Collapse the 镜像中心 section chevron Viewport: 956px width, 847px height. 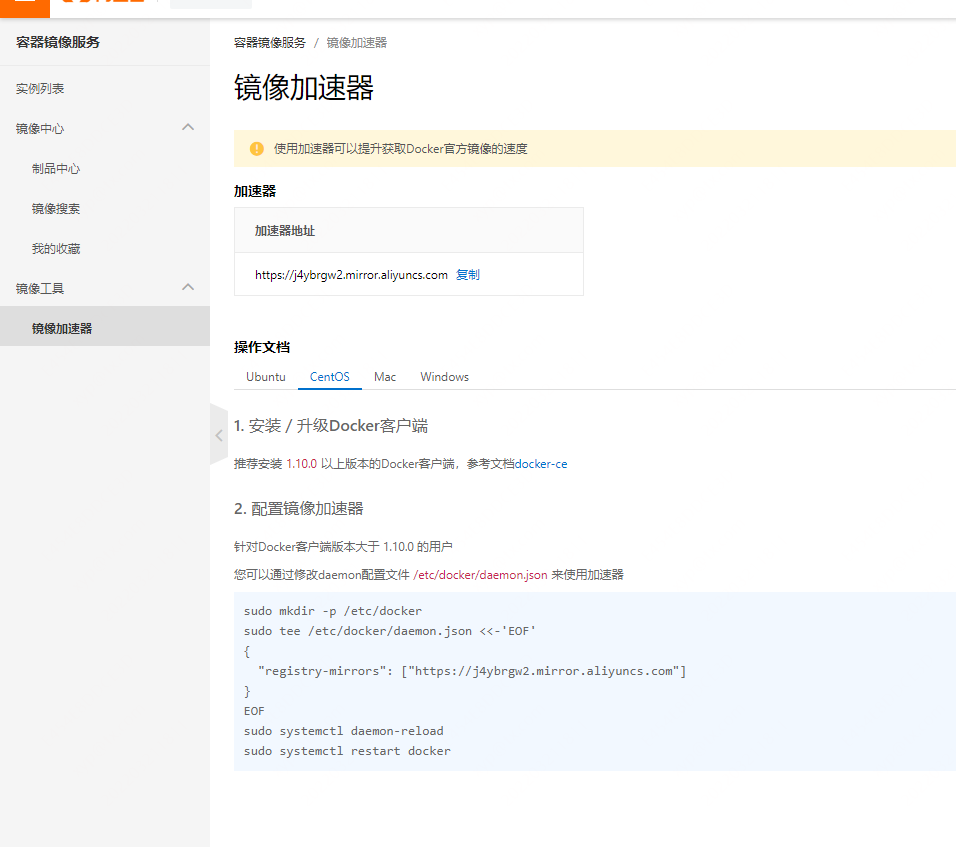[188, 127]
